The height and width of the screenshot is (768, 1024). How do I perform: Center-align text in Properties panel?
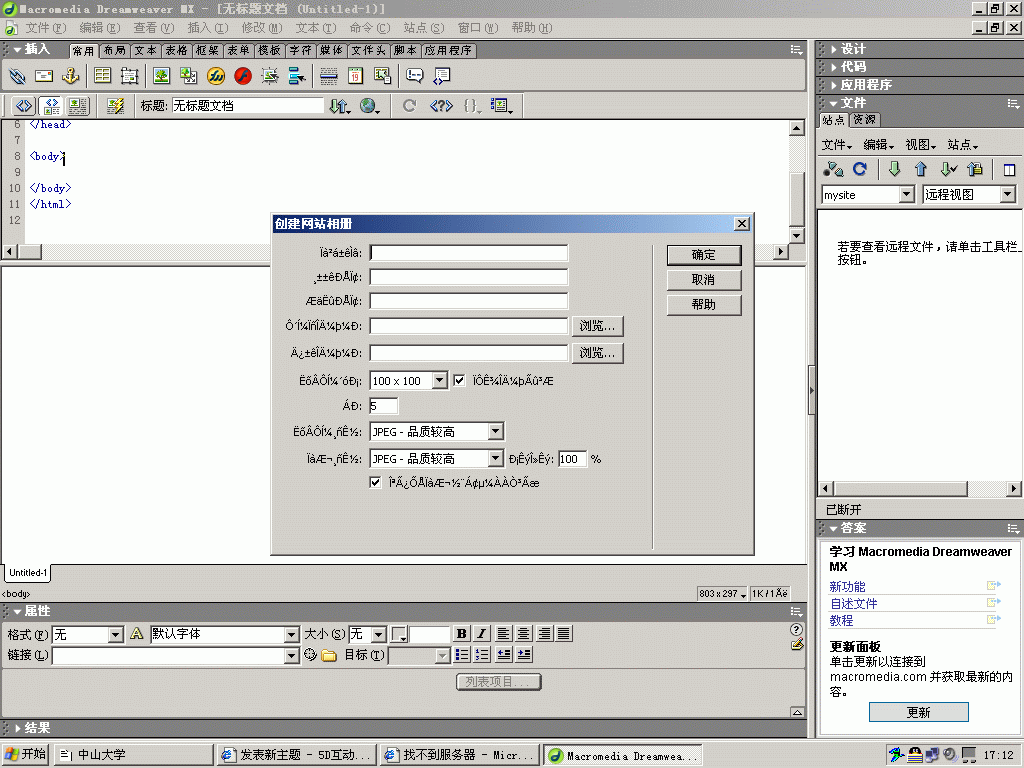[x=524, y=633]
